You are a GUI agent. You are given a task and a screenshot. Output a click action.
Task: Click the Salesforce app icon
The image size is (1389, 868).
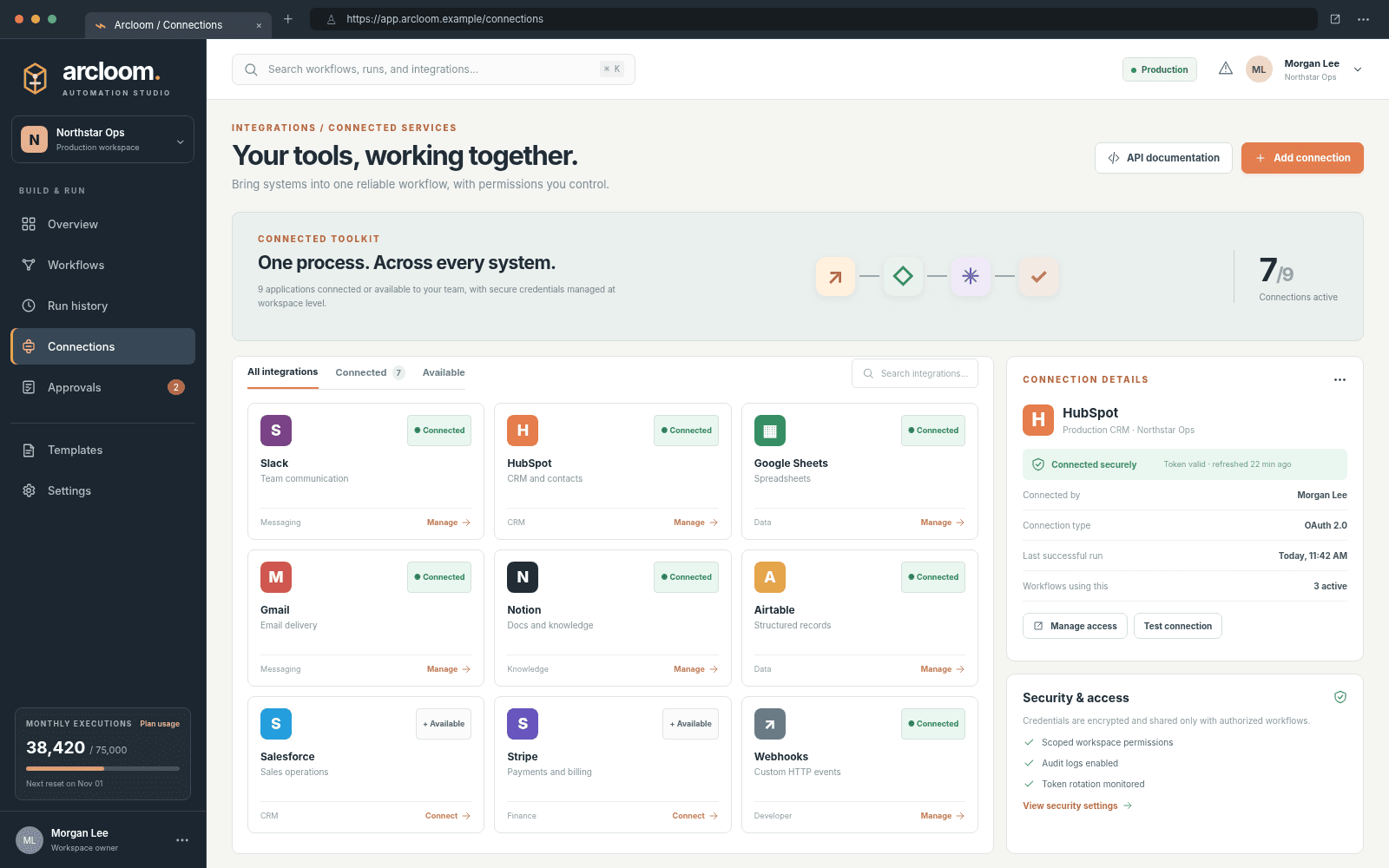coord(276,724)
